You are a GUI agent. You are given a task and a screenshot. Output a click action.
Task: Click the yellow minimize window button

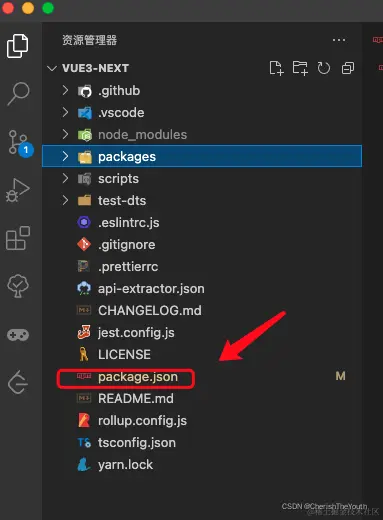pyautogui.click(x=28, y=8)
